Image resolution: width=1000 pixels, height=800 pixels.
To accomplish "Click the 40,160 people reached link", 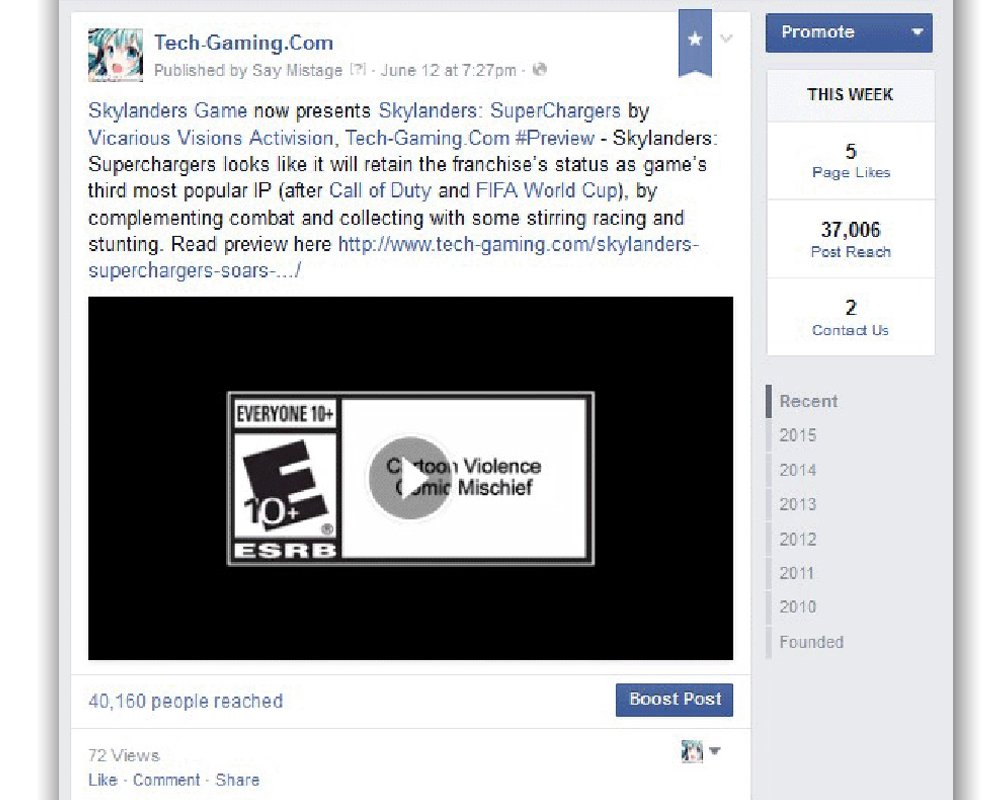I will pos(186,701).
